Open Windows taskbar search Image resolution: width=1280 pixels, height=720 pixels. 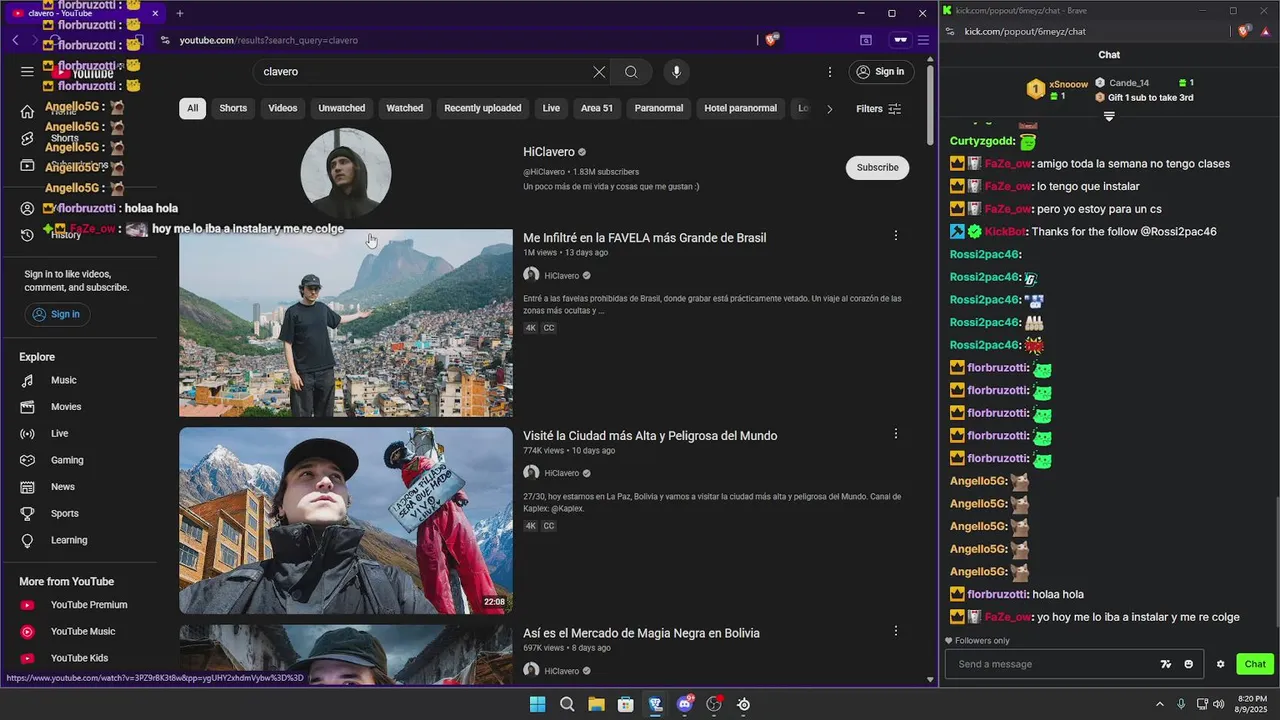pos(567,704)
